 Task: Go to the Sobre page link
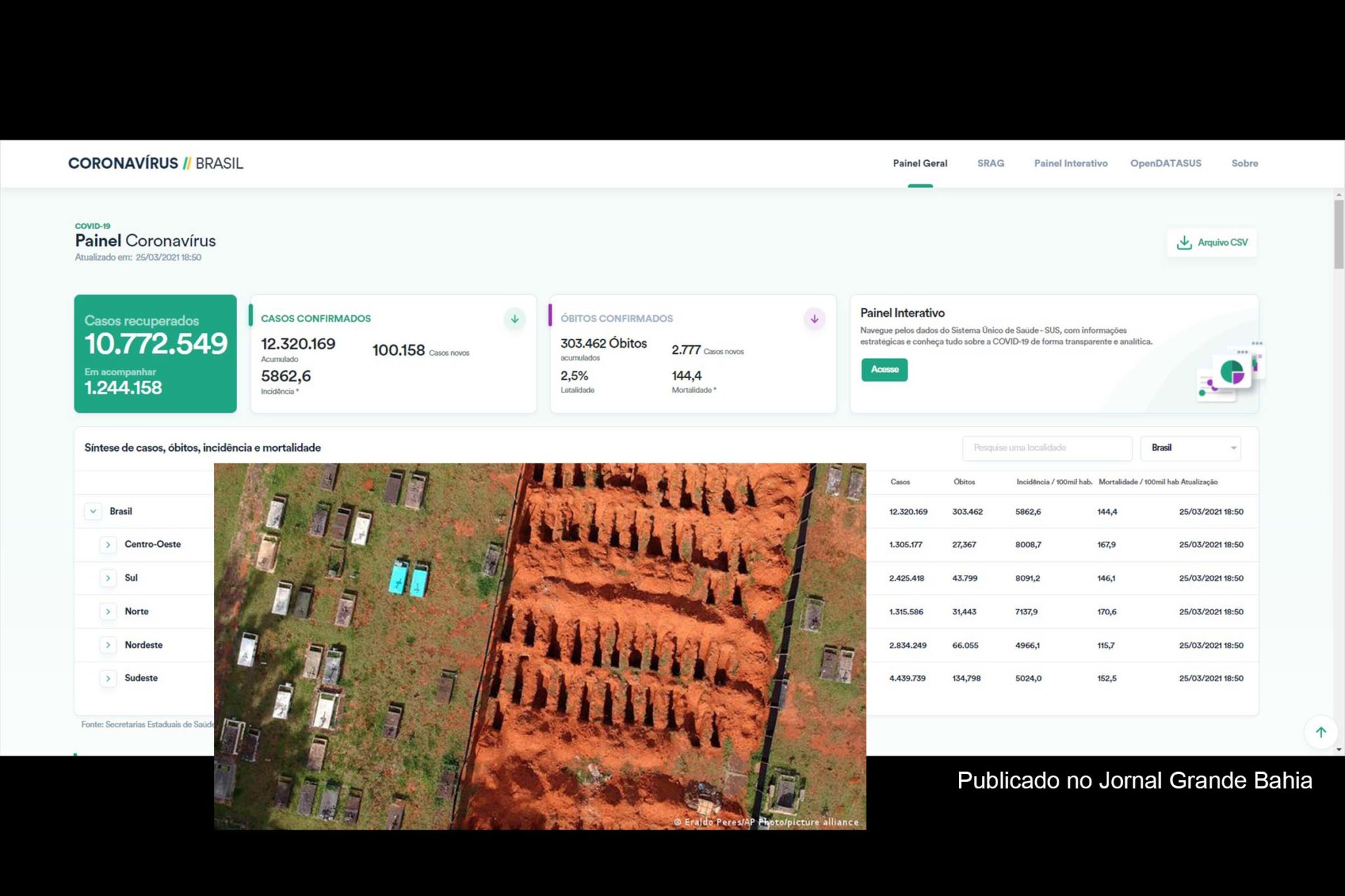click(1245, 163)
